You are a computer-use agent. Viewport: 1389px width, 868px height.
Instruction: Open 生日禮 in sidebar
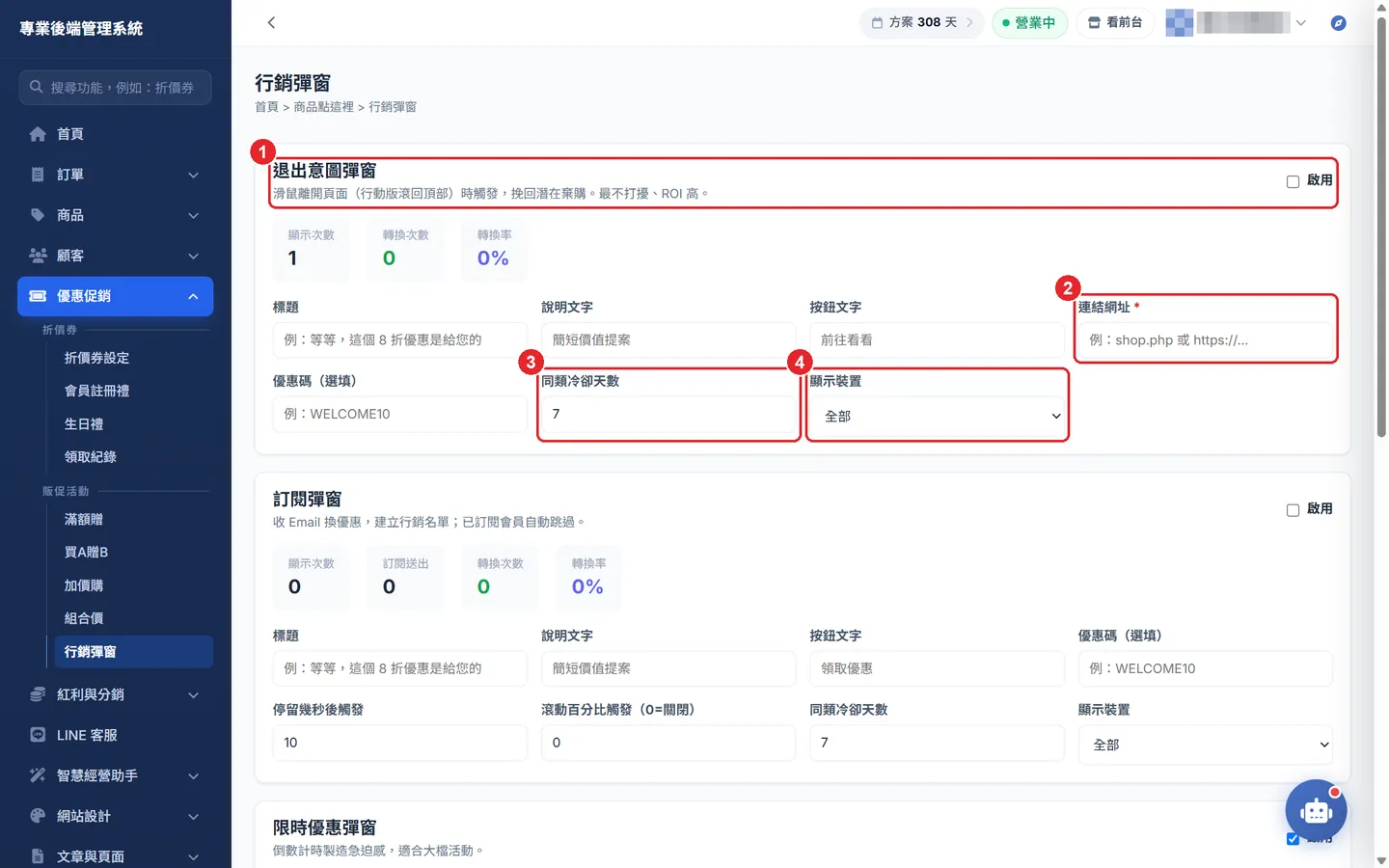pos(84,424)
